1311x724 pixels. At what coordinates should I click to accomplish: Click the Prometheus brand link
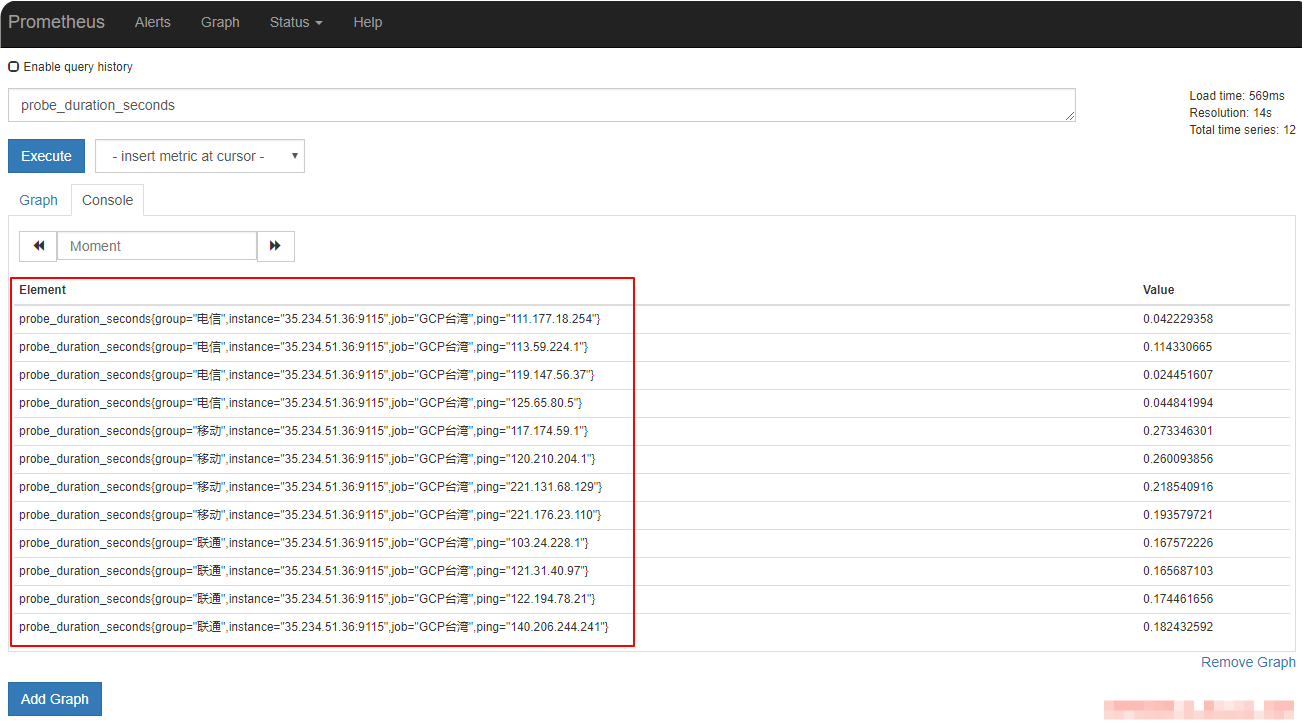pyautogui.click(x=56, y=22)
